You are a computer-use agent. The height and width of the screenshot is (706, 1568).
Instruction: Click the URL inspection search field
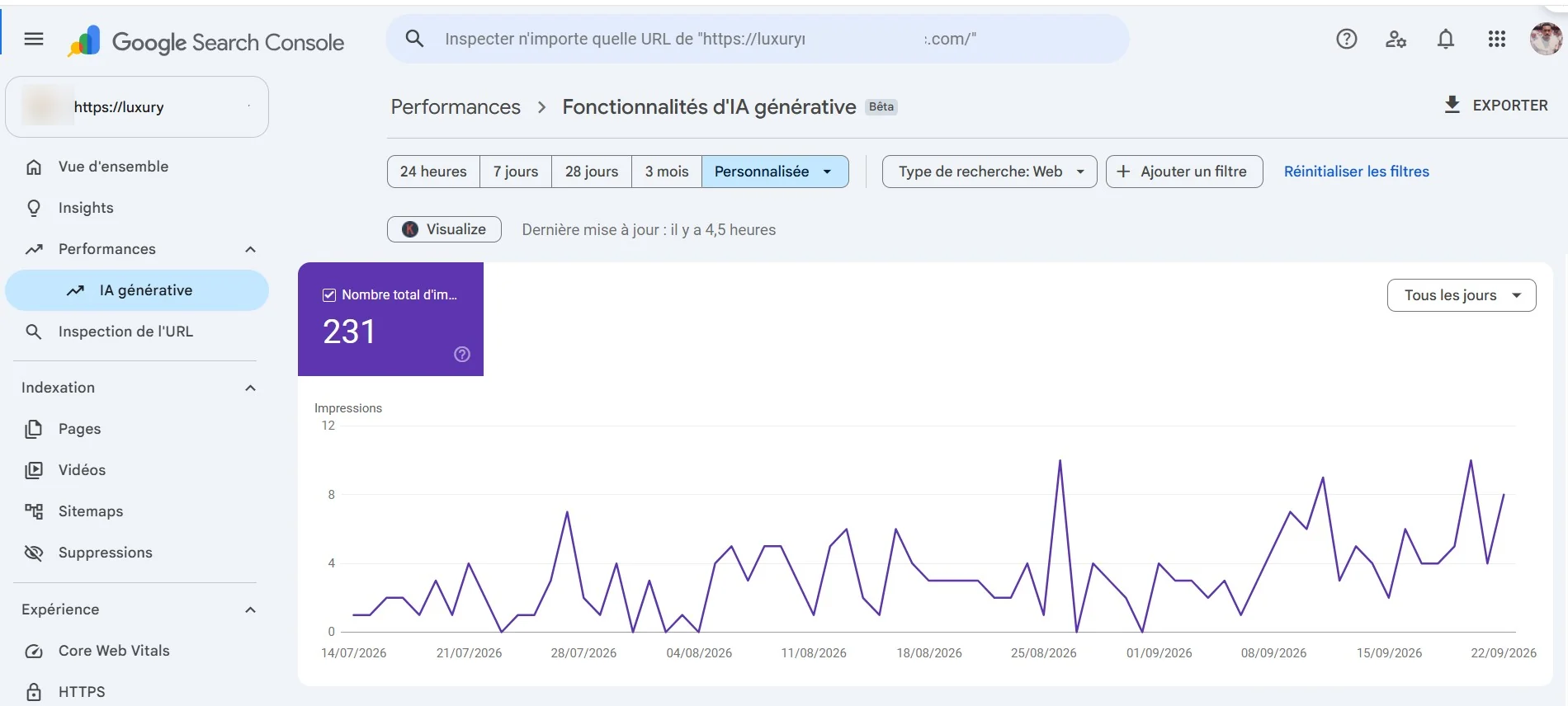[x=758, y=39]
